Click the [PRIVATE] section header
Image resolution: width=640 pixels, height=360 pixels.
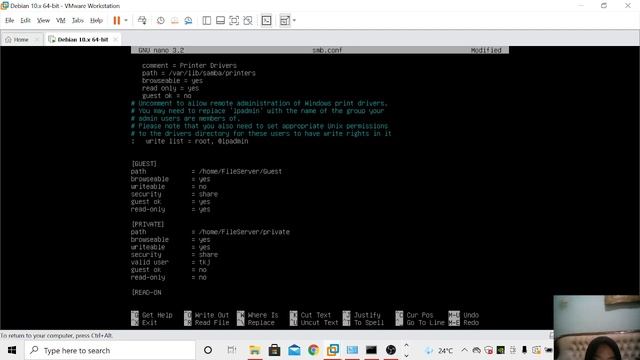click(x=147, y=224)
